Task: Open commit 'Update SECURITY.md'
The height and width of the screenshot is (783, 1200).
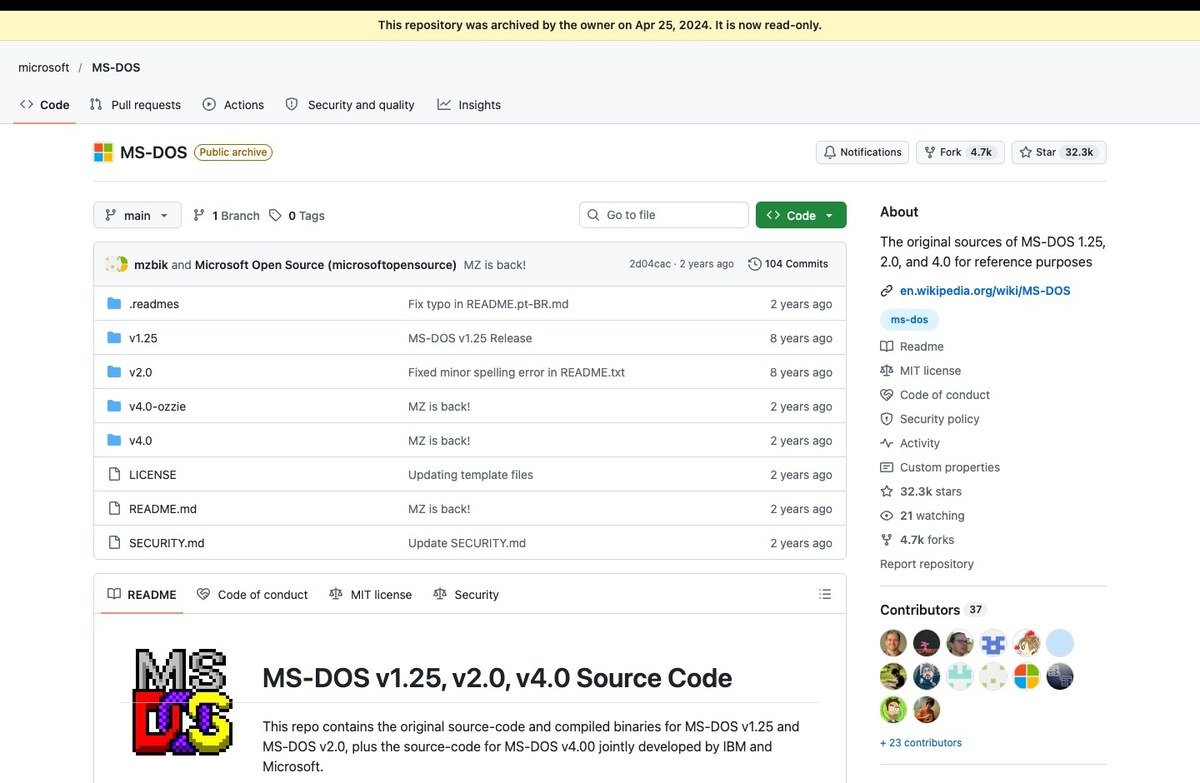Action: click(x=467, y=543)
